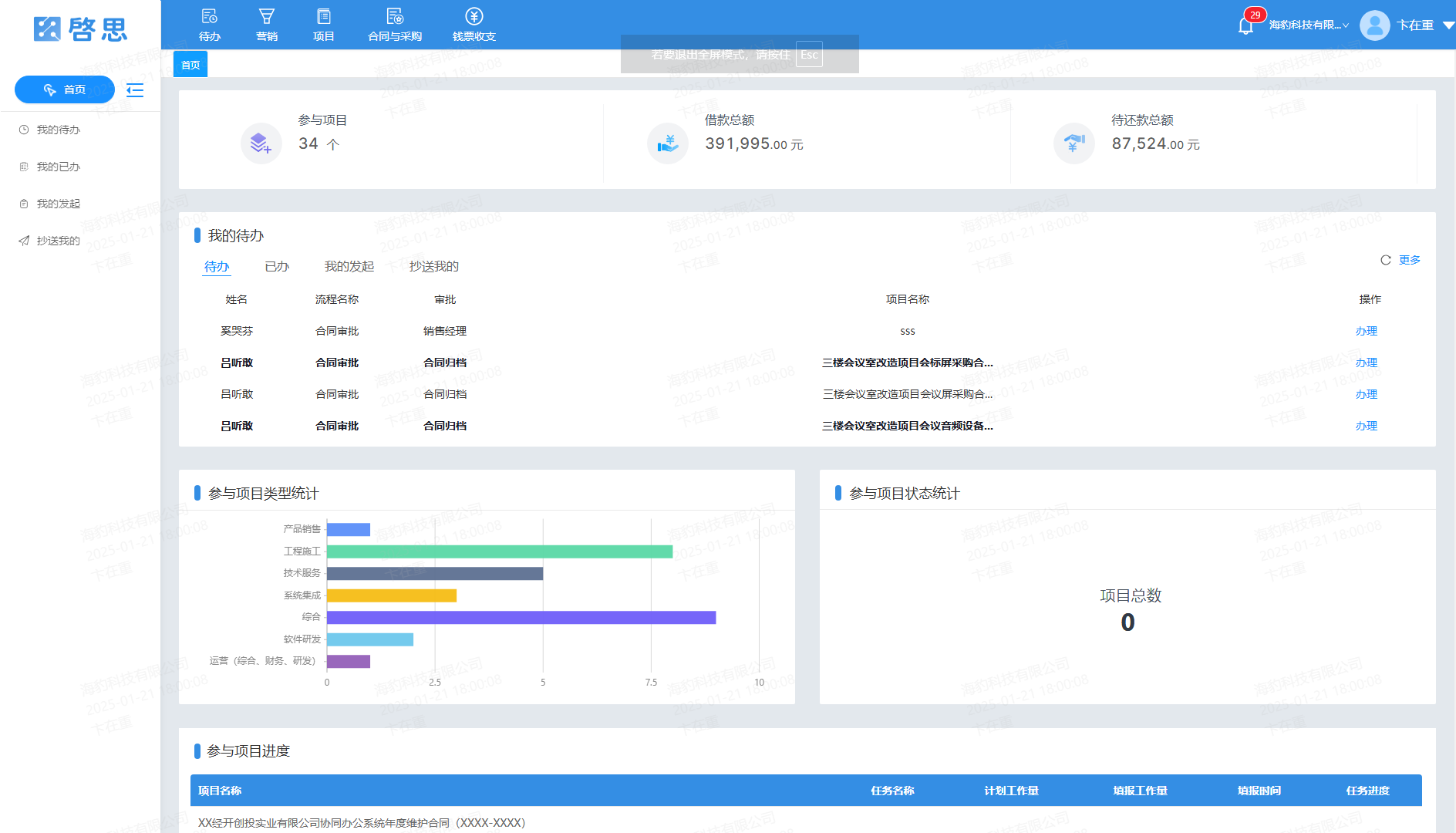Viewport: 1456px width, 833px height.
Task: Click the user avatar icon
Action: (1374, 25)
